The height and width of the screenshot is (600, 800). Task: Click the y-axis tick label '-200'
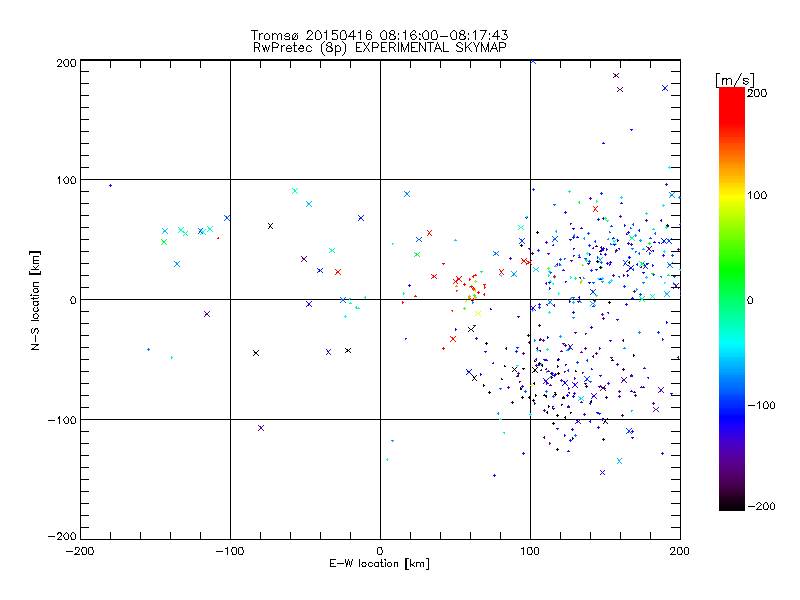click(x=62, y=536)
